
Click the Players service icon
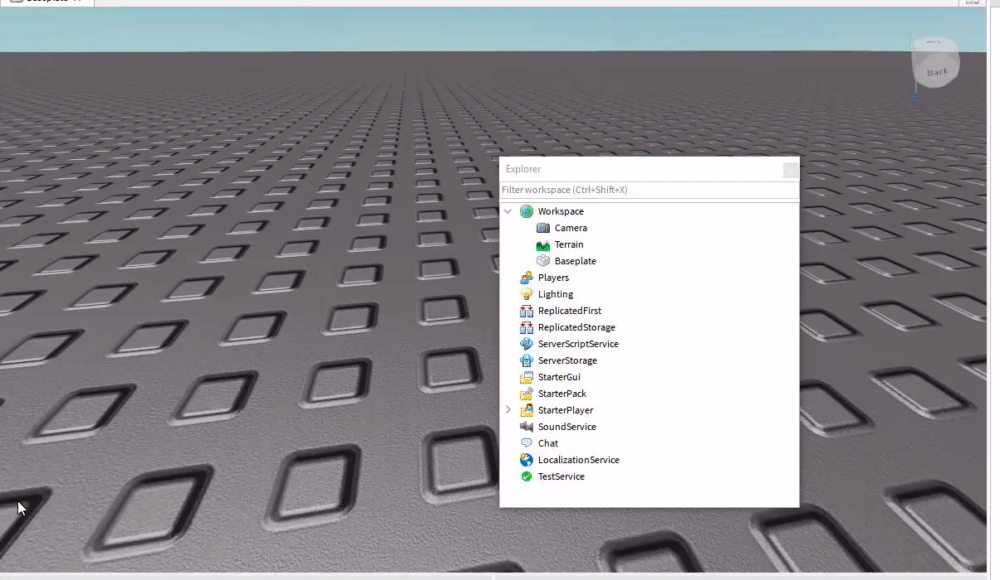coord(526,278)
